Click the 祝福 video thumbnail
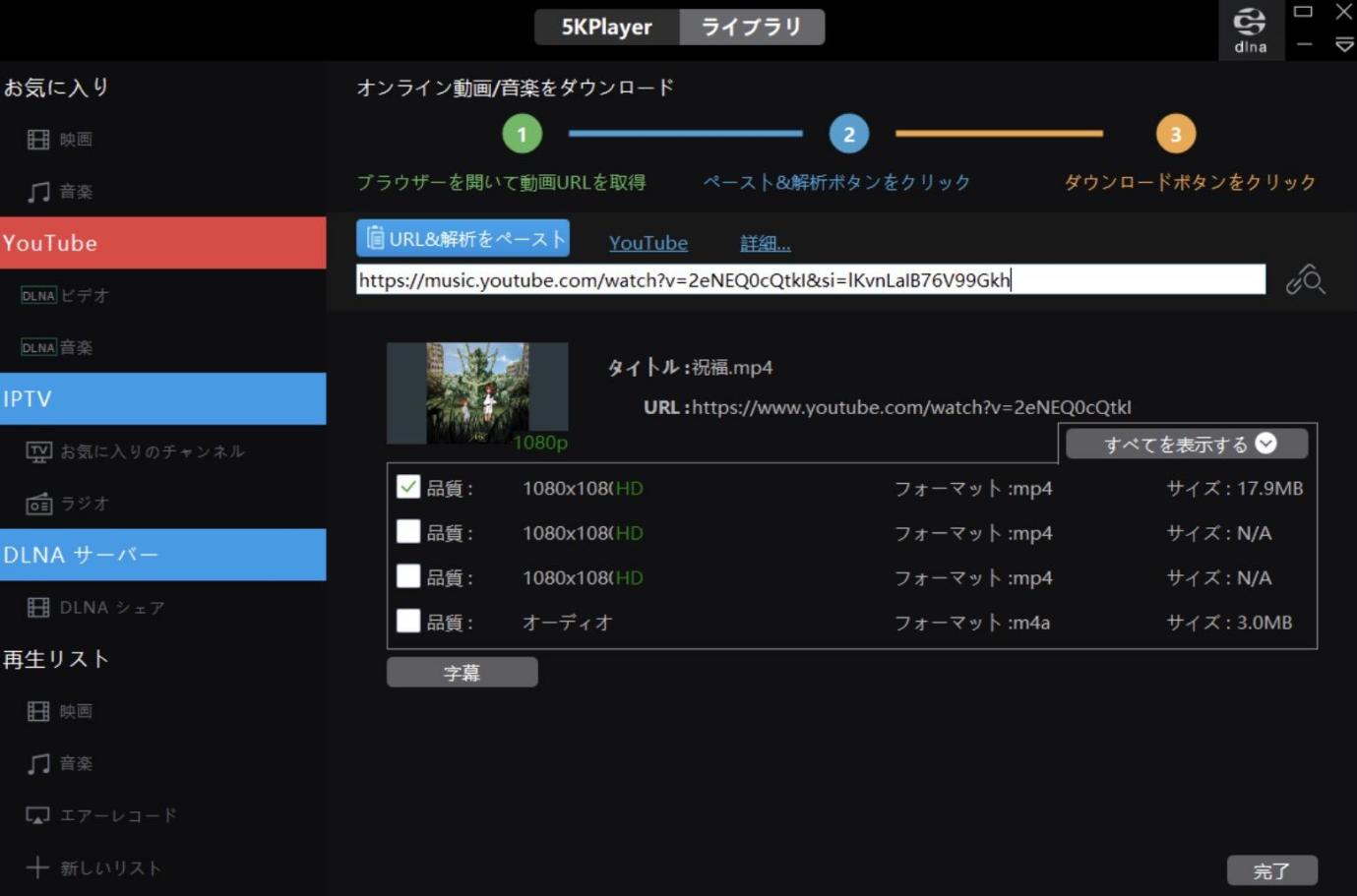Screen dimensions: 1357x896 pos(477,393)
